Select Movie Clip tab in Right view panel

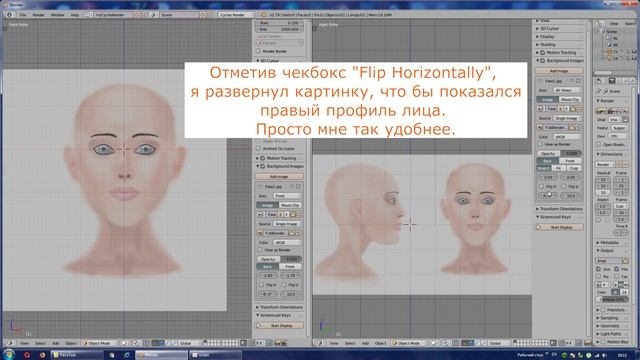point(570,99)
